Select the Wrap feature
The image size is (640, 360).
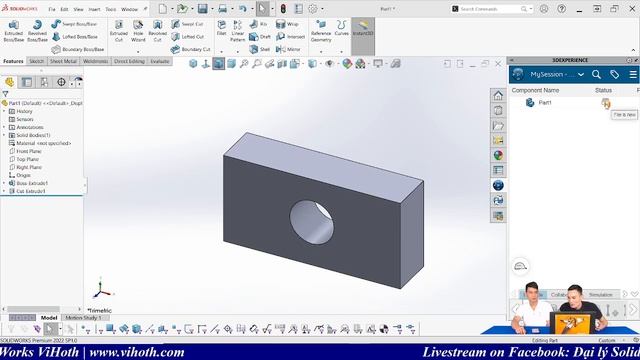(x=287, y=24)
